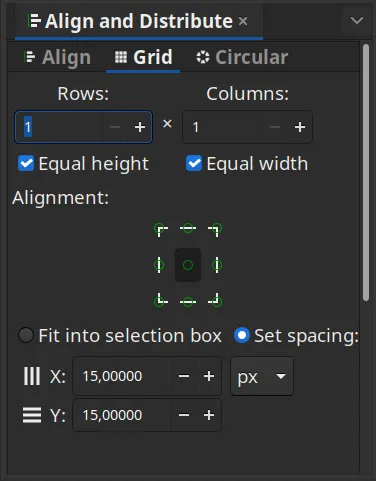Viewport: 376px width, 481px height.
Task: Select bottom-center alignment anchor
Action: click(188, 302)
